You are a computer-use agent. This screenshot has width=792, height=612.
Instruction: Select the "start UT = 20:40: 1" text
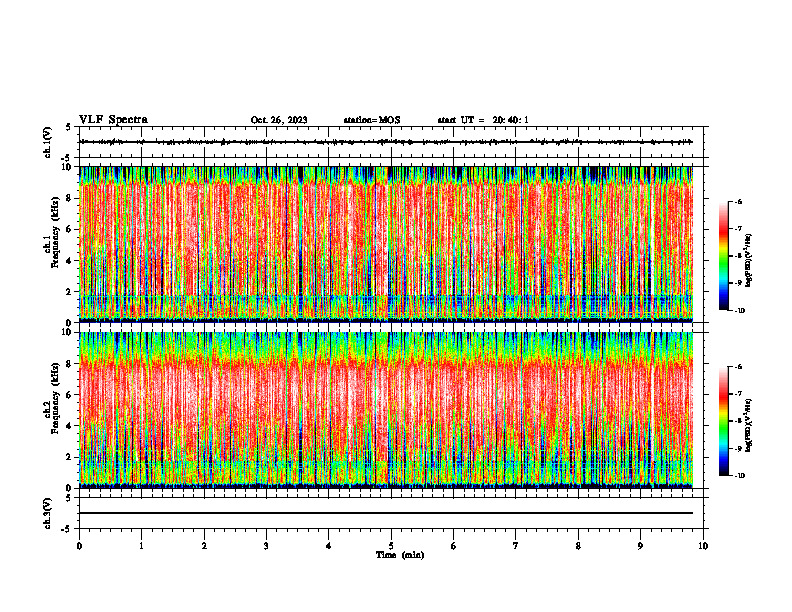tap(483, 120)
